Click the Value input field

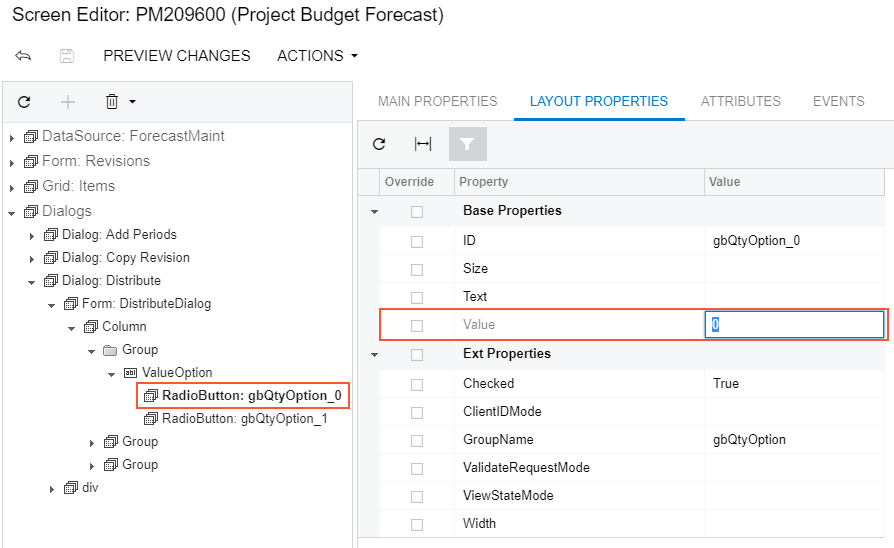(794, 325)
